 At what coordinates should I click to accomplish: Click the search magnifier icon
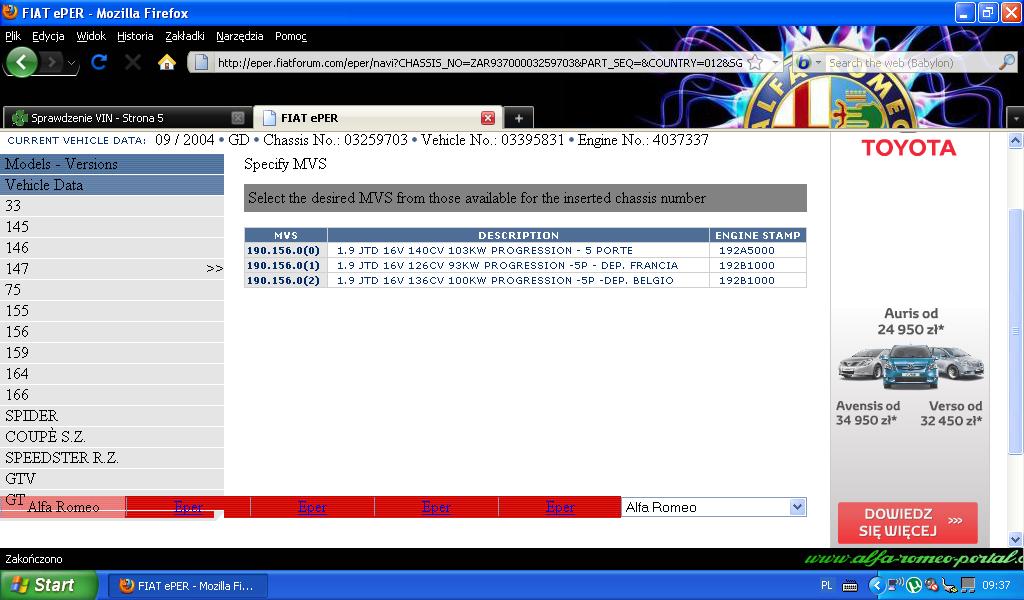(1007, 63)
